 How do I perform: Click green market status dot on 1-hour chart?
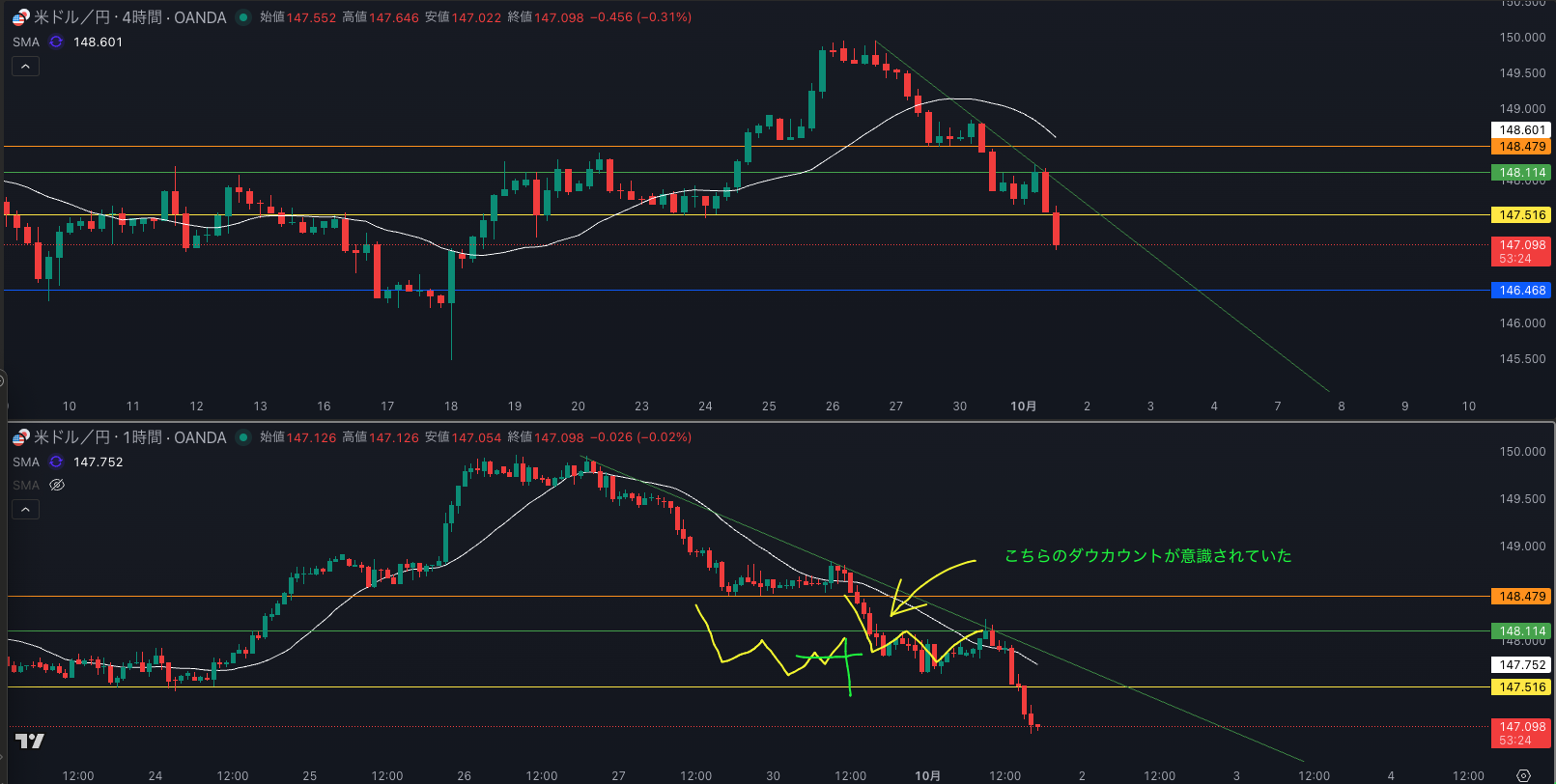tap(242, 437)
